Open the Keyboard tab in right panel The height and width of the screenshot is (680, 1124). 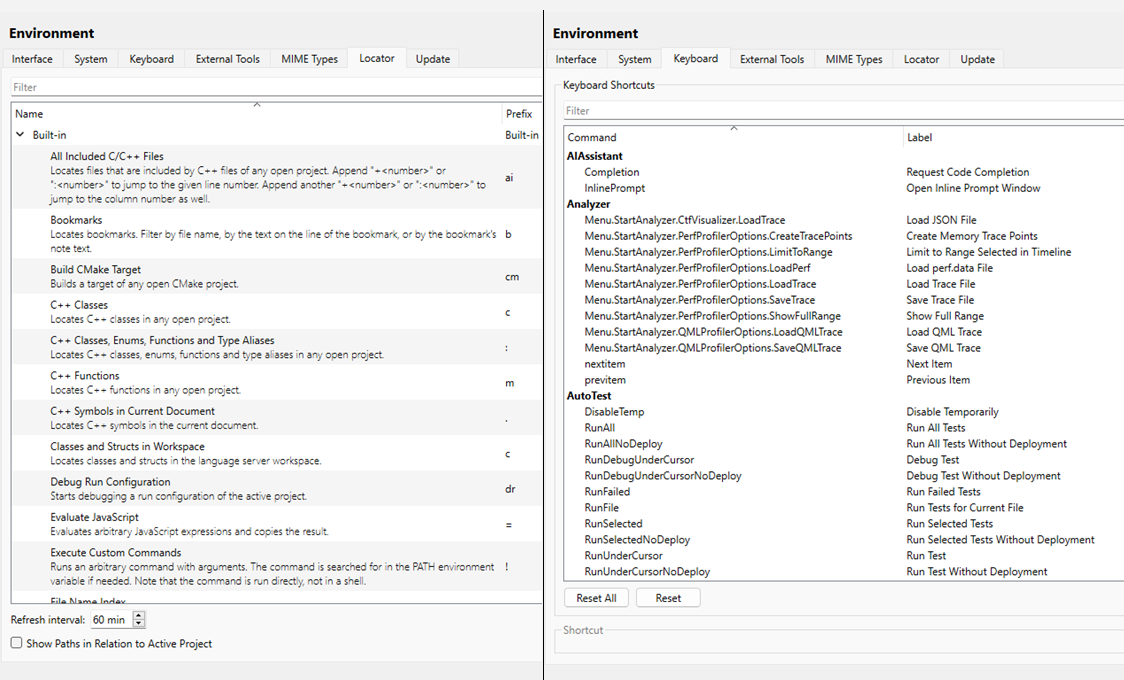[695, 59]
